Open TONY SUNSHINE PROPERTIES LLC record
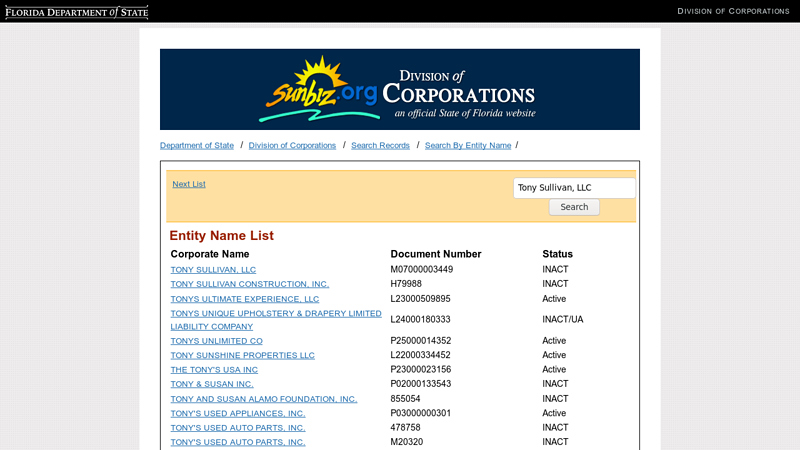The width and height of the screenshot is (800, 450). (x=242, y=355)
